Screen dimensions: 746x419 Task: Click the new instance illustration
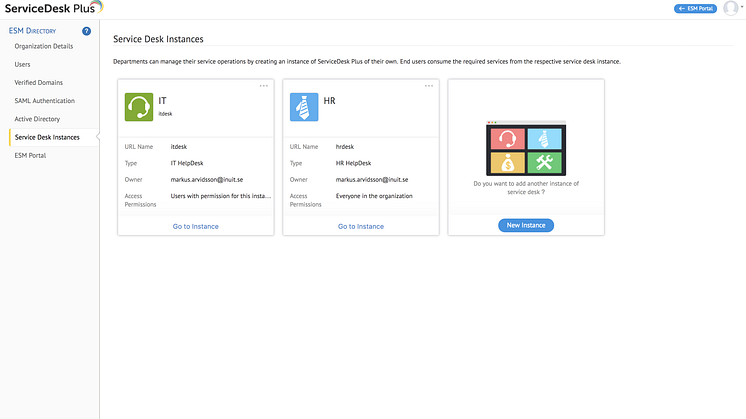pyautogui.click(x=526, y=148)
